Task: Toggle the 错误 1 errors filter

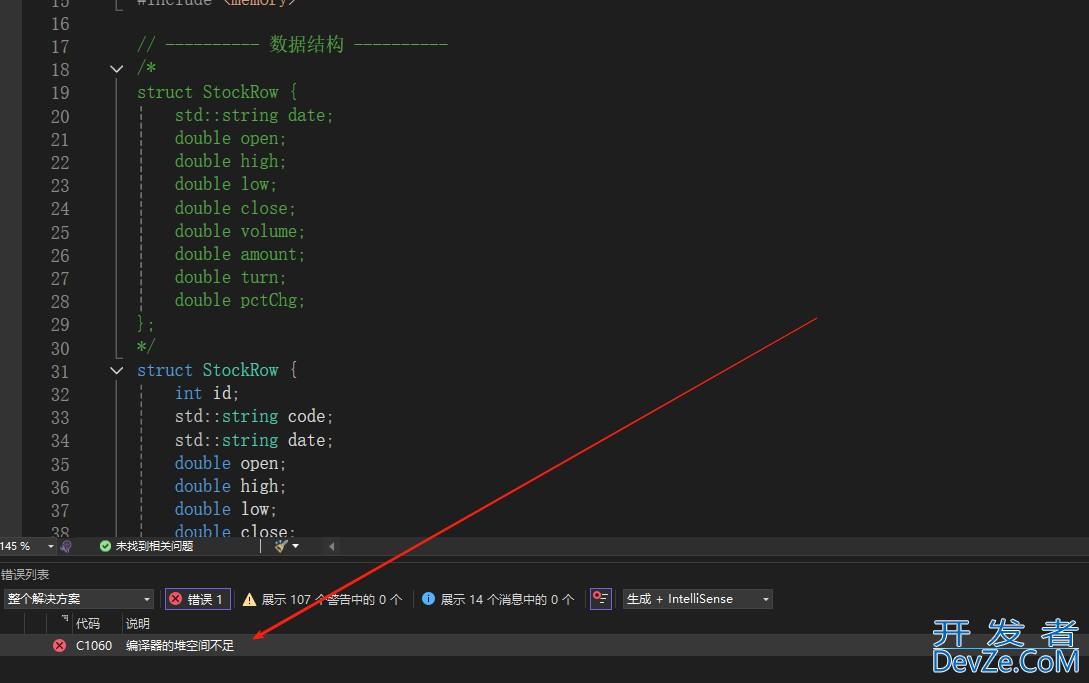Action: 197,599
